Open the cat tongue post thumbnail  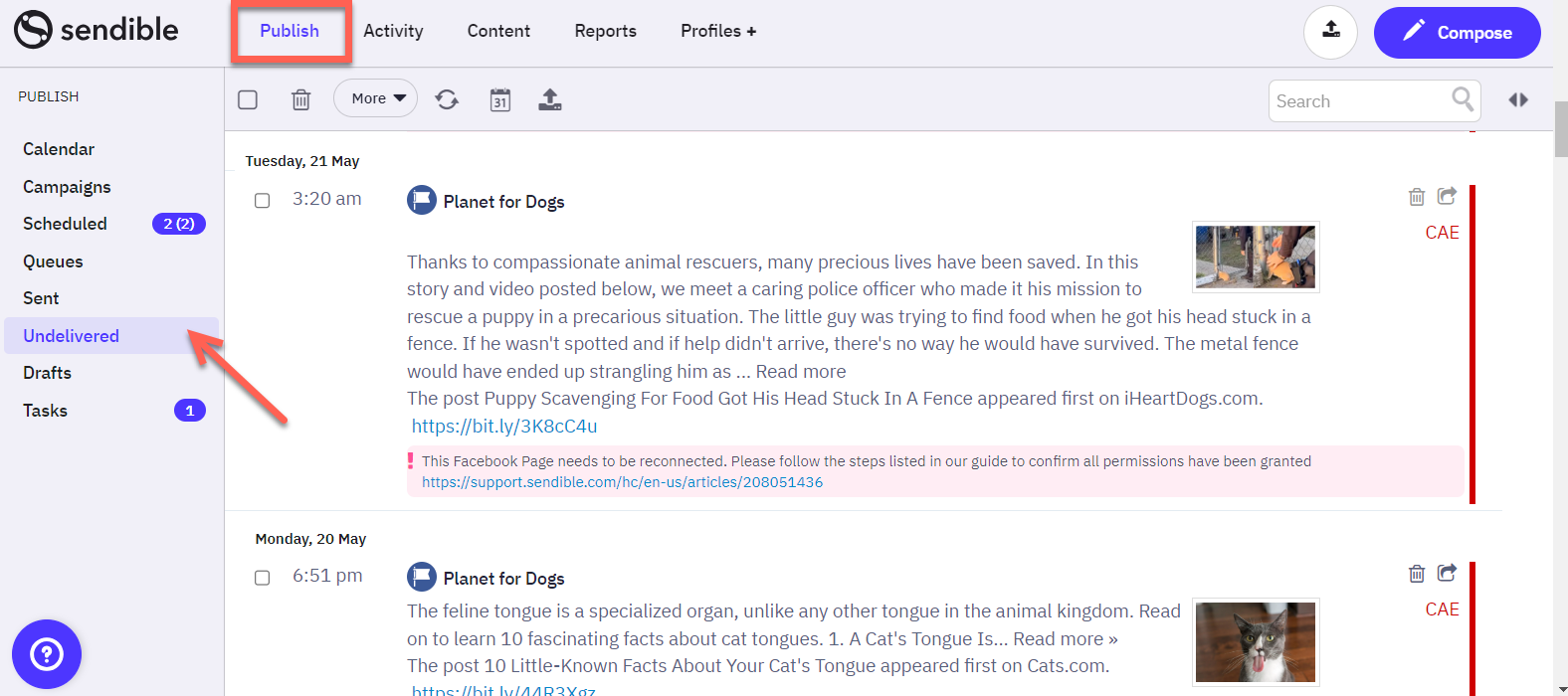(1256, 641)
